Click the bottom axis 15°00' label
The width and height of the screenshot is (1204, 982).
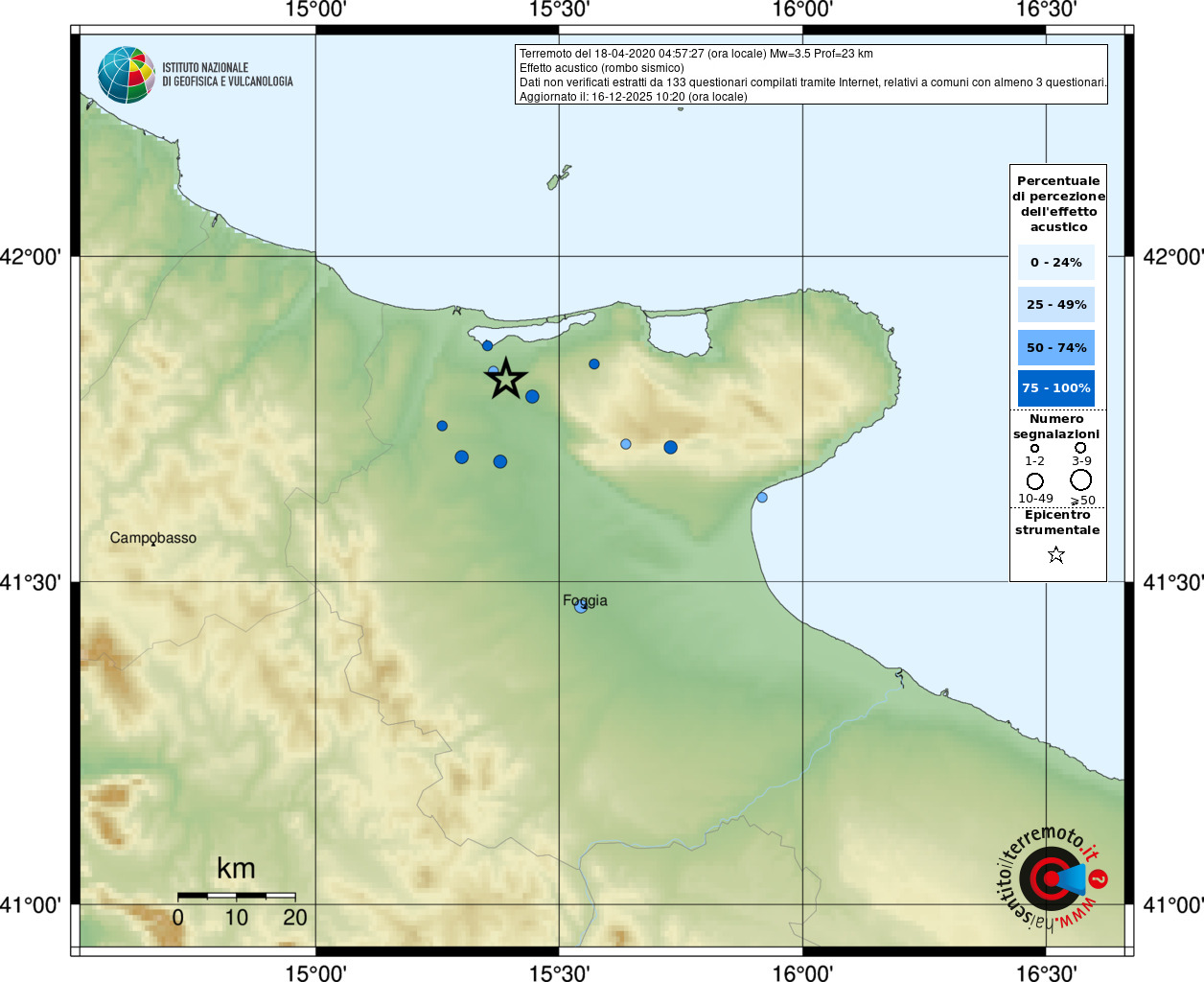pyautogui.click(x=315, y=972)
